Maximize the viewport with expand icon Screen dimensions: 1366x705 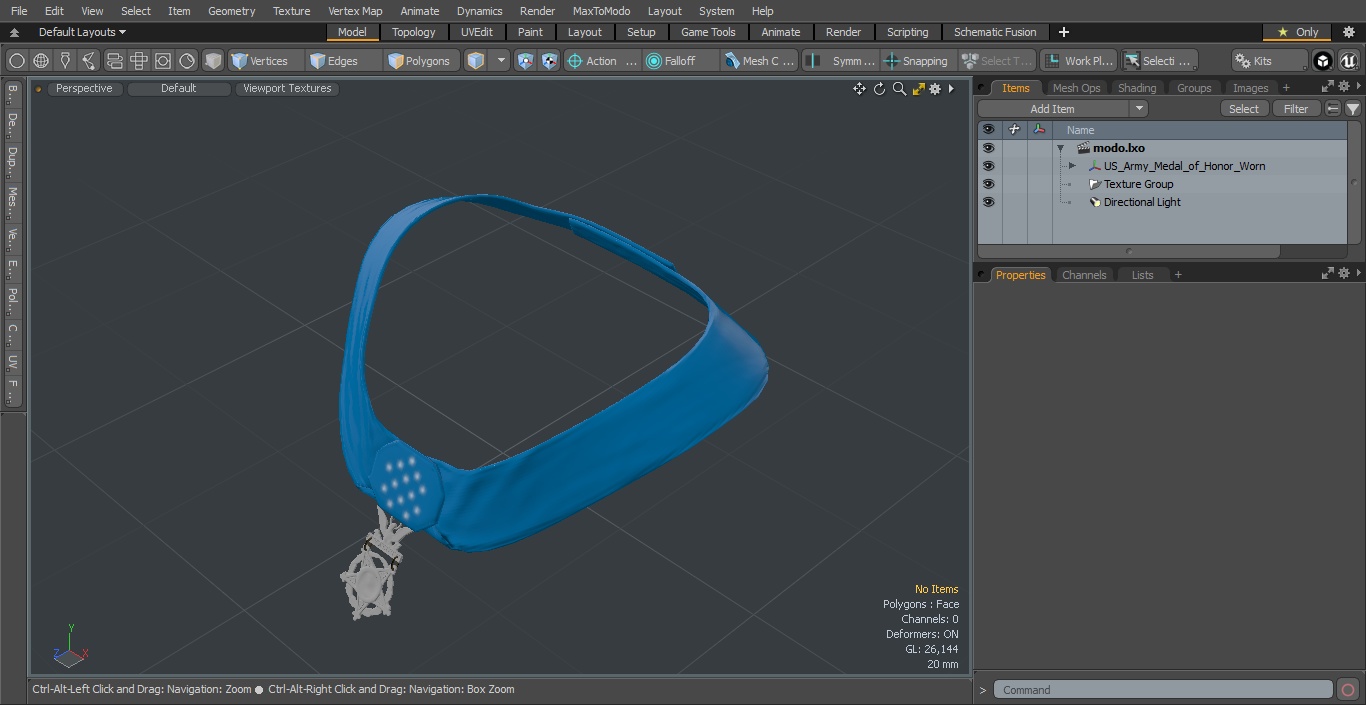click(x=918, y=89)
